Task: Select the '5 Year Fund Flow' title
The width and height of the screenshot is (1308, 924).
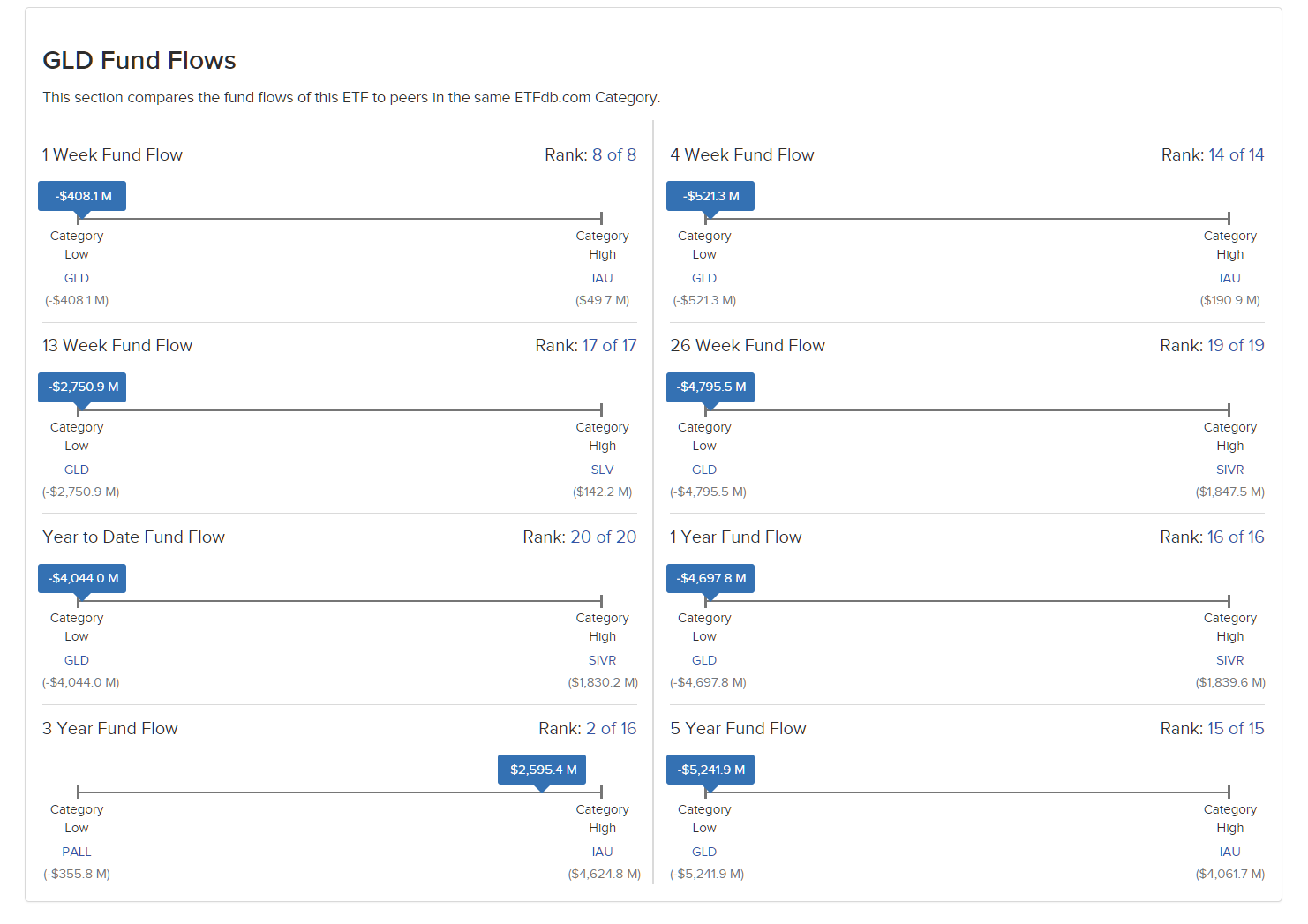Action: click(x=738, y=729)
